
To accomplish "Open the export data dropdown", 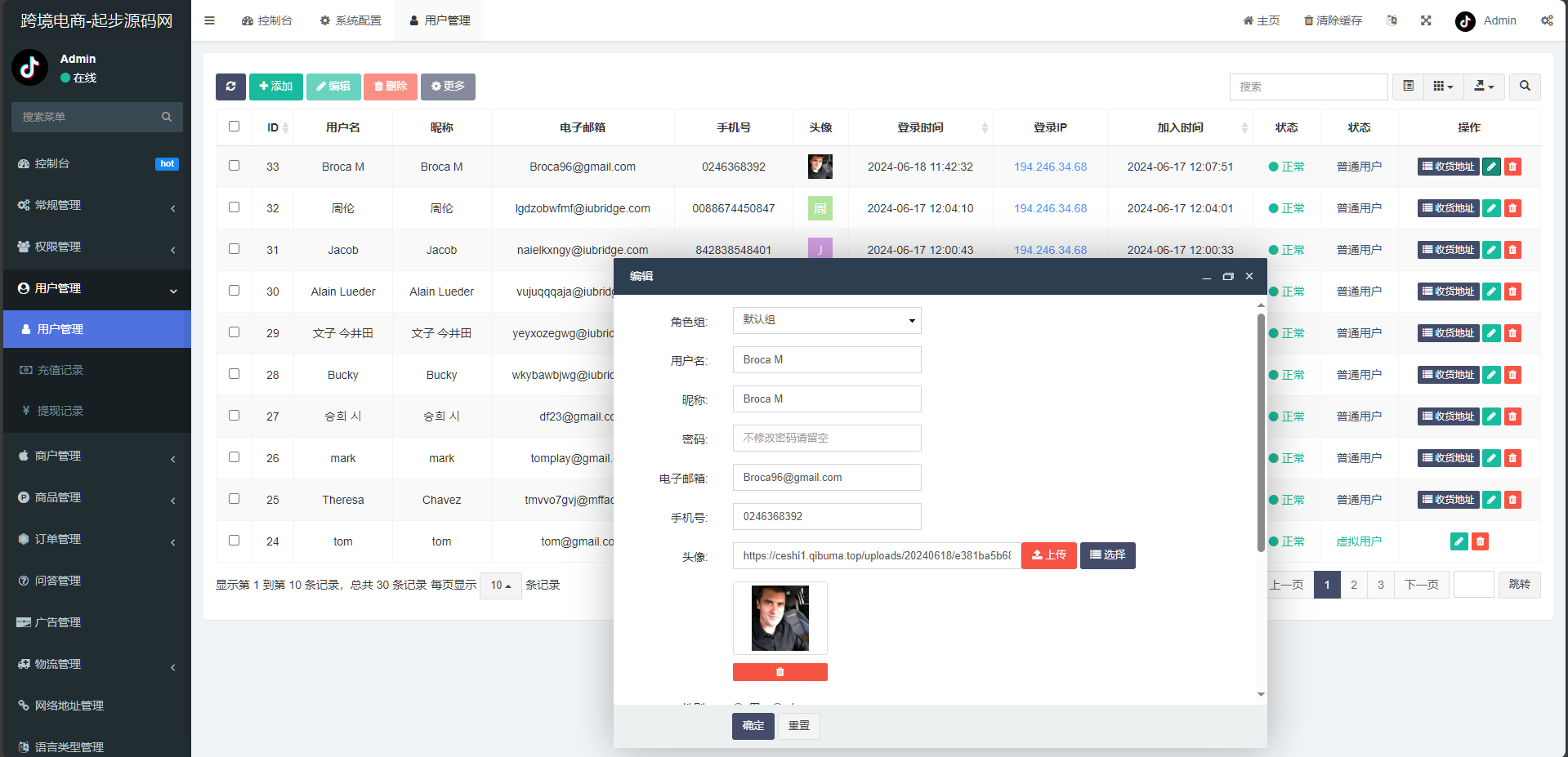I will [1484, 87].
